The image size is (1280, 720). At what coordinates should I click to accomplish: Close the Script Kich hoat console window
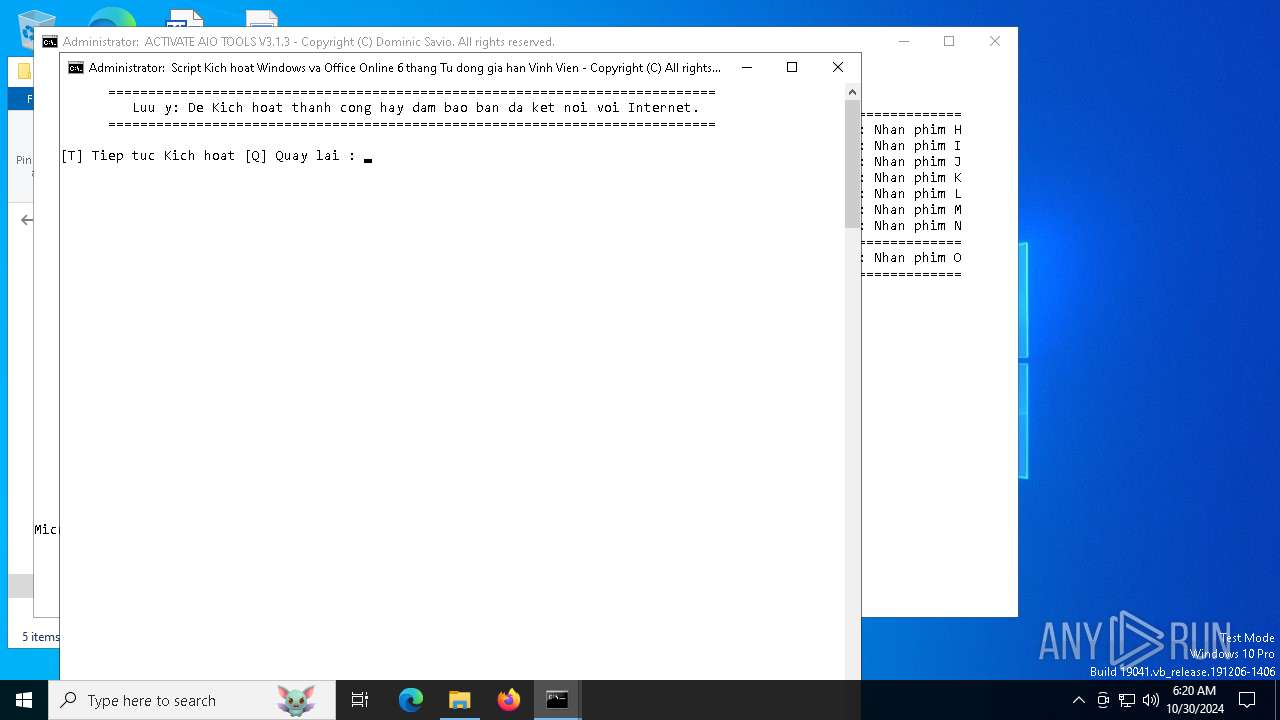(838, 67)
